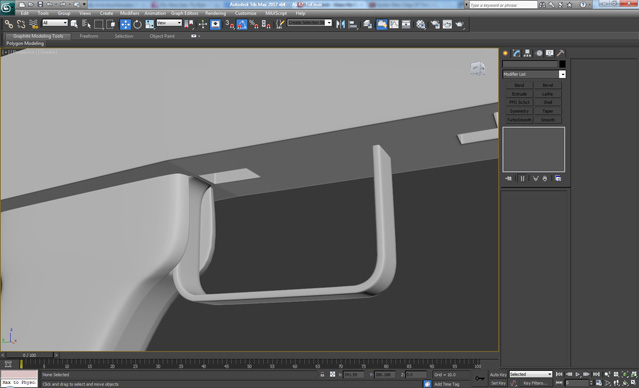639x388 pixels.
Task: Click the search keyword or phrase field
Action: coord(503,5)
